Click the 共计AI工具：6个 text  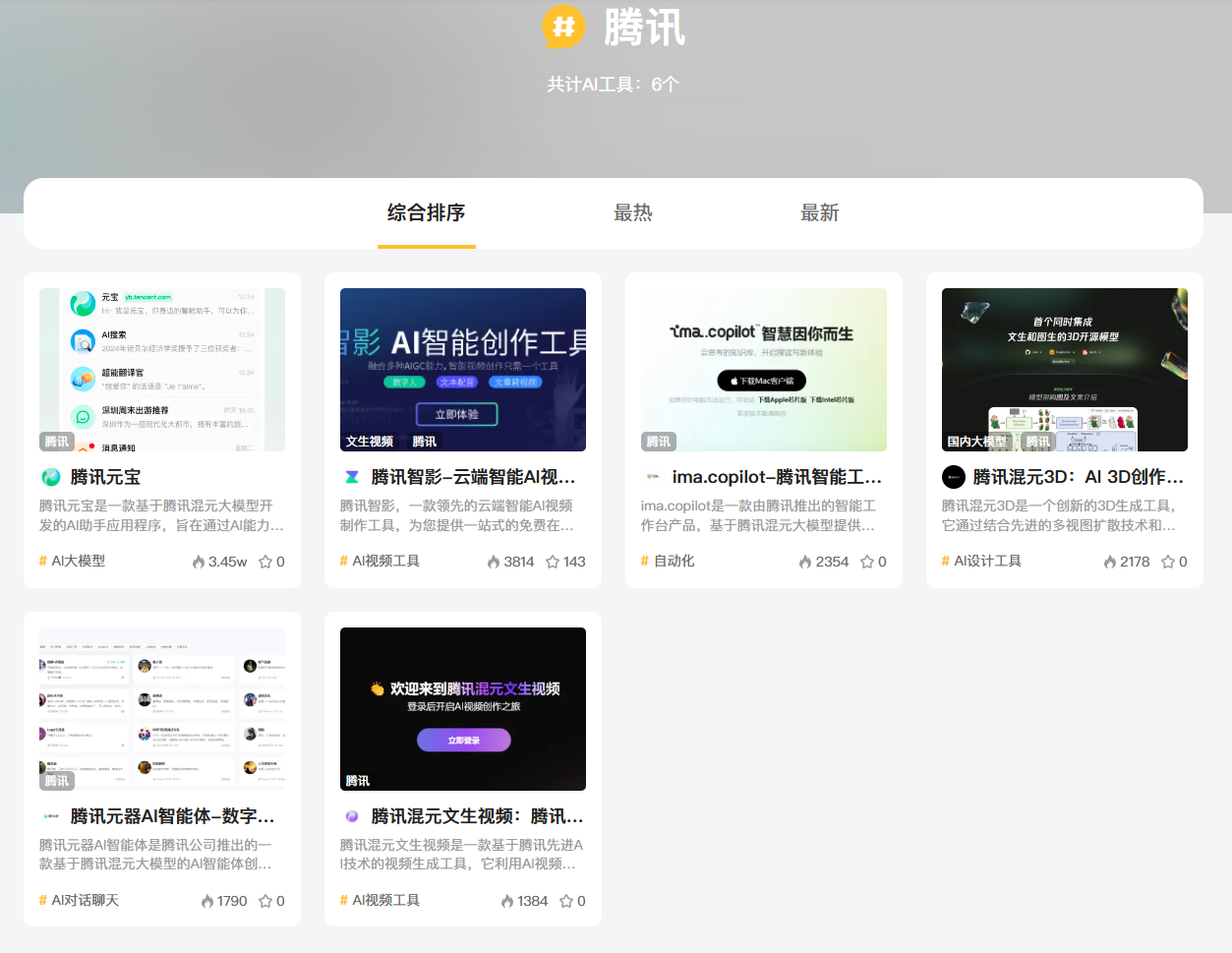click(x=614, y=85)
